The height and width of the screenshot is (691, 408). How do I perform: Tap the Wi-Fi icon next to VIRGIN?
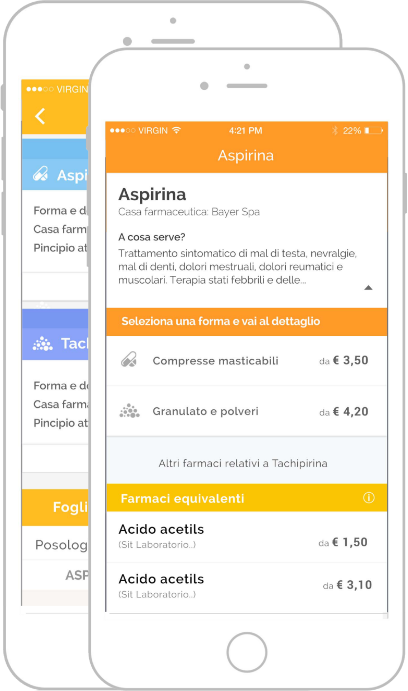tap(176, 130)
